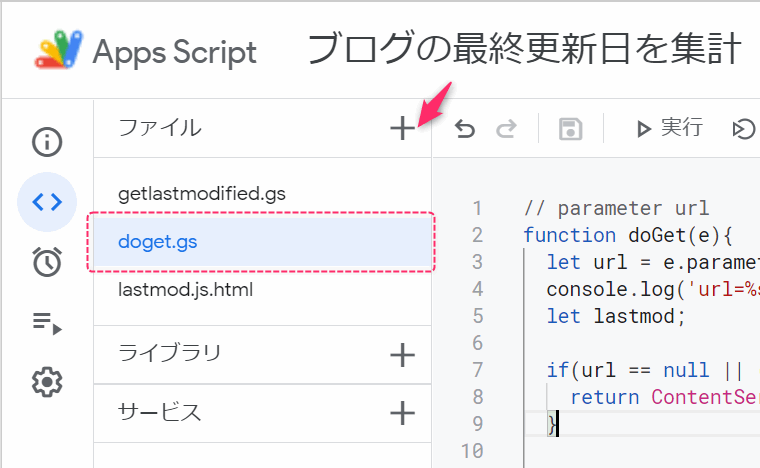Place cursor on code line 5
This screenshot has width=760, height=468.
616,316
